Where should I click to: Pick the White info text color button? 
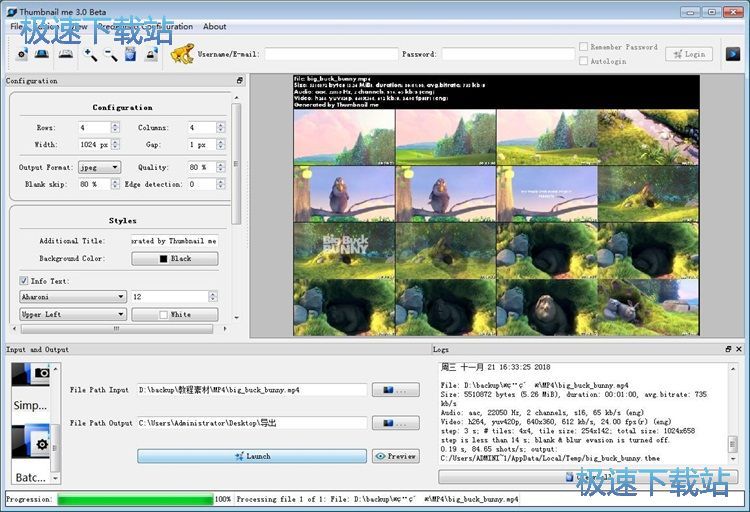(175, 314)
